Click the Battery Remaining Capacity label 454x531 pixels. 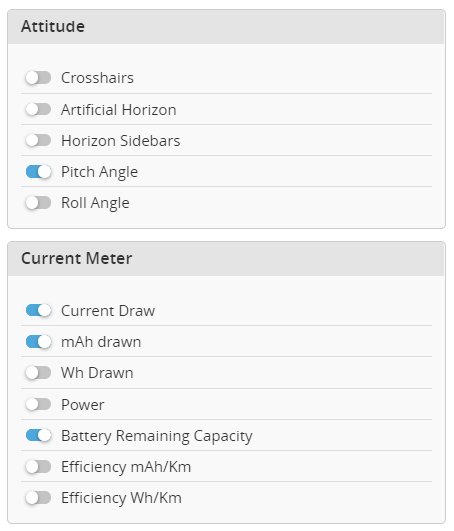(x=157, y=436)
